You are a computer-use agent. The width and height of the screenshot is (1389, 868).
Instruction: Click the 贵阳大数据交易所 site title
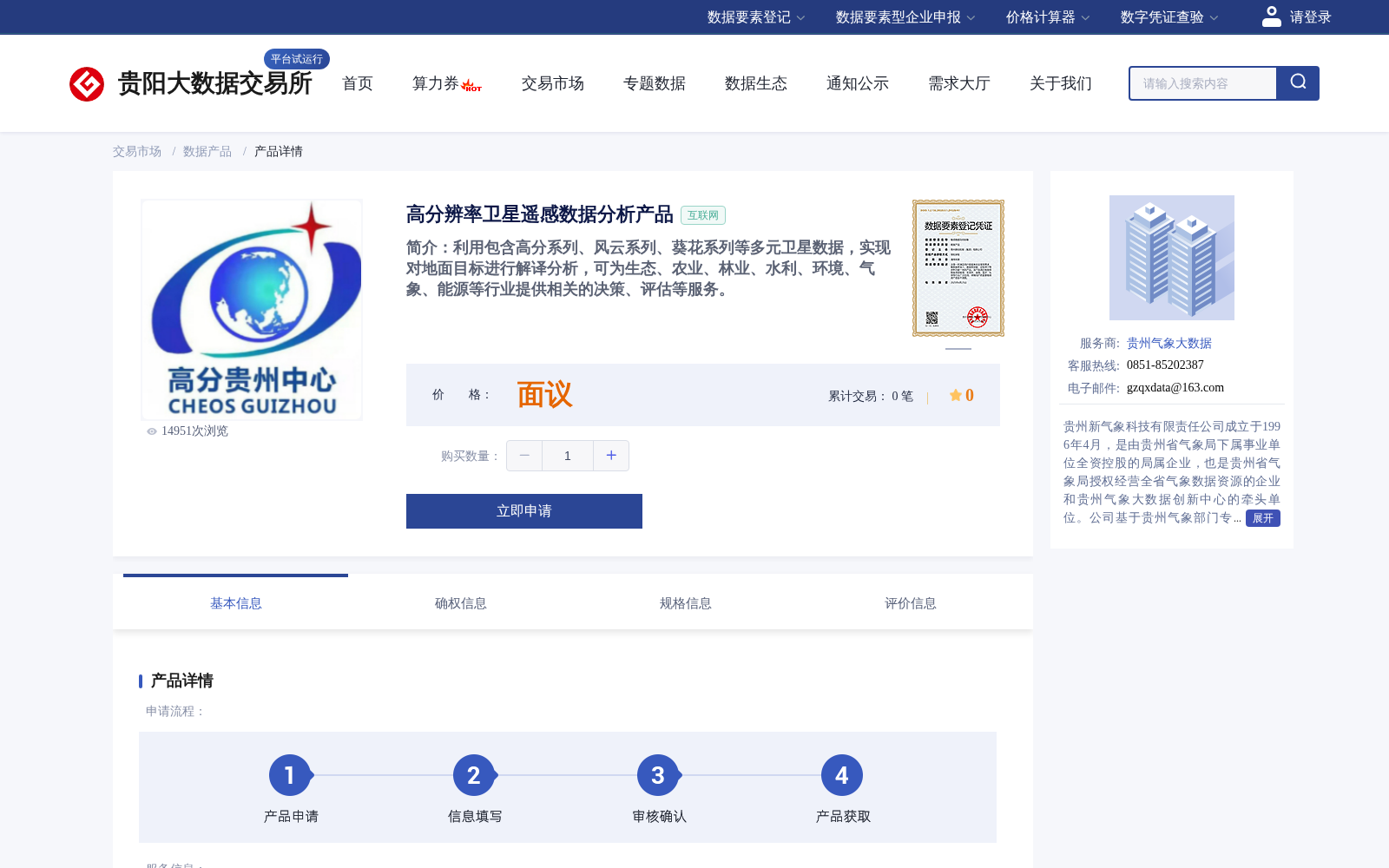point(215,83)
